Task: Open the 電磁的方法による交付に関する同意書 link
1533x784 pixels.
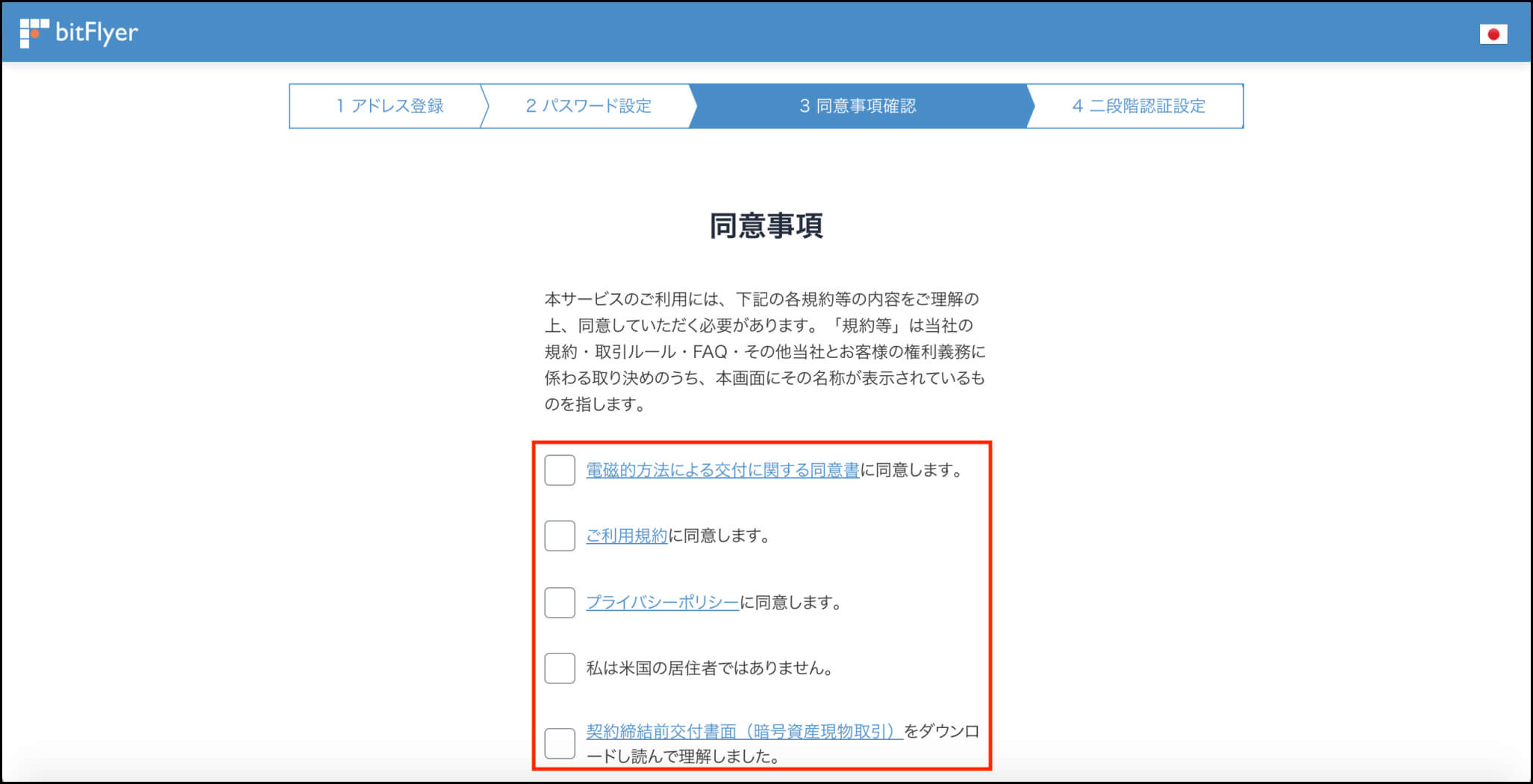Action: point(722,470)
